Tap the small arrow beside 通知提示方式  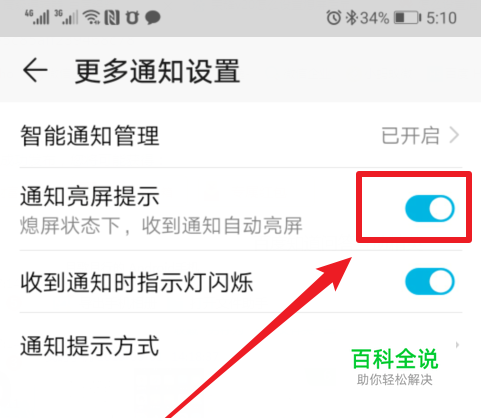coord(457,345)
